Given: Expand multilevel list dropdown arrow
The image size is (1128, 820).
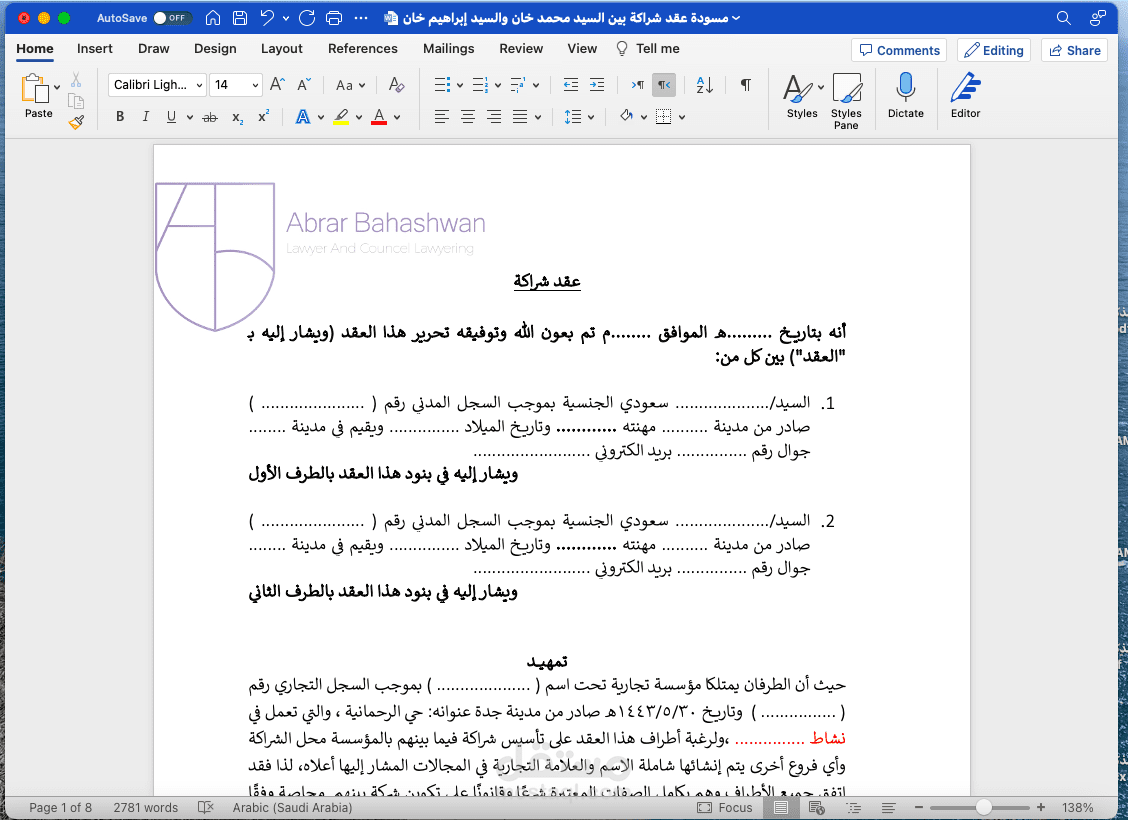Looking at the screenshot, I should point(536,86).
